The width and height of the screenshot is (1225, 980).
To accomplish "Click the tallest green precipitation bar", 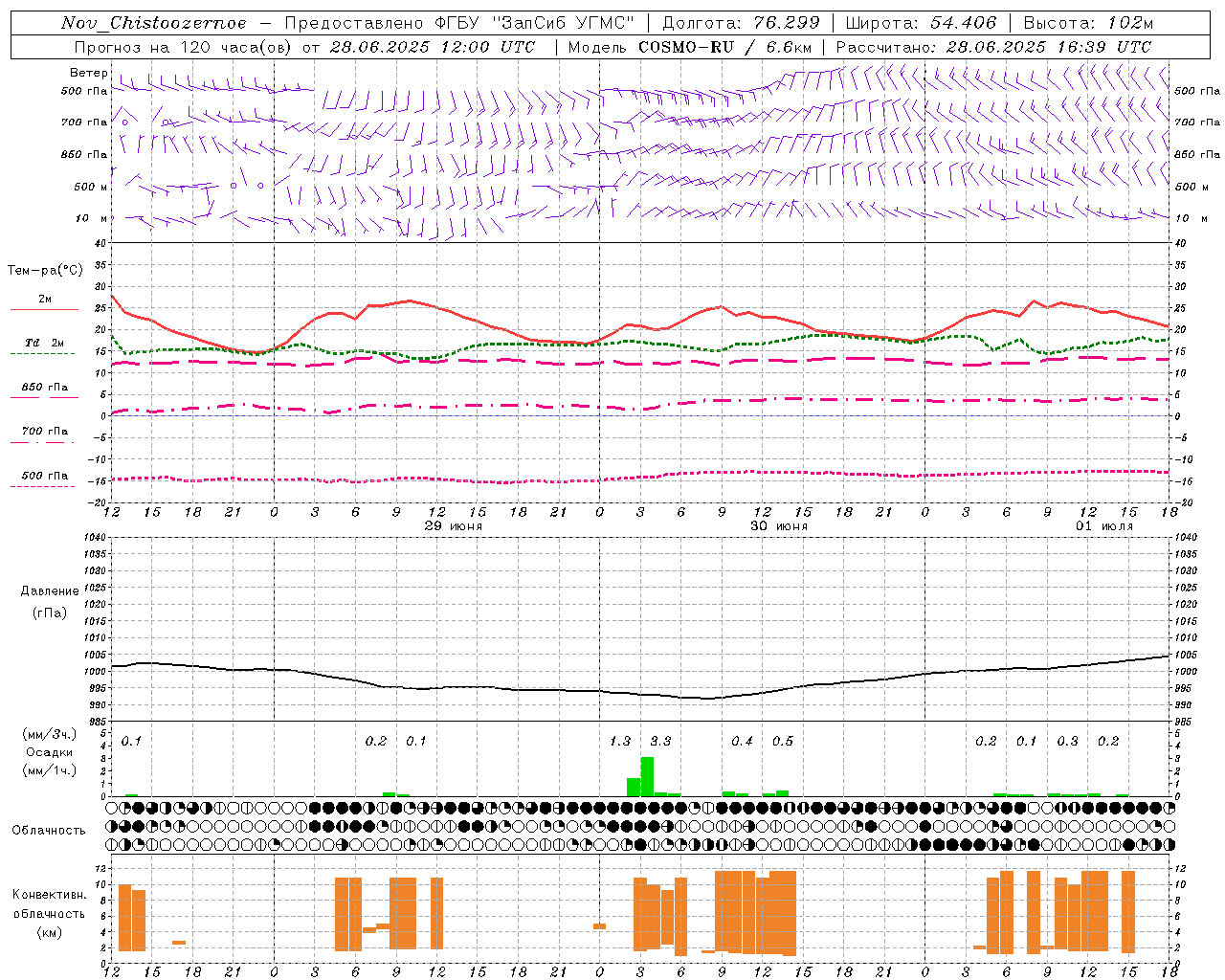I will [x=647, y=776].
